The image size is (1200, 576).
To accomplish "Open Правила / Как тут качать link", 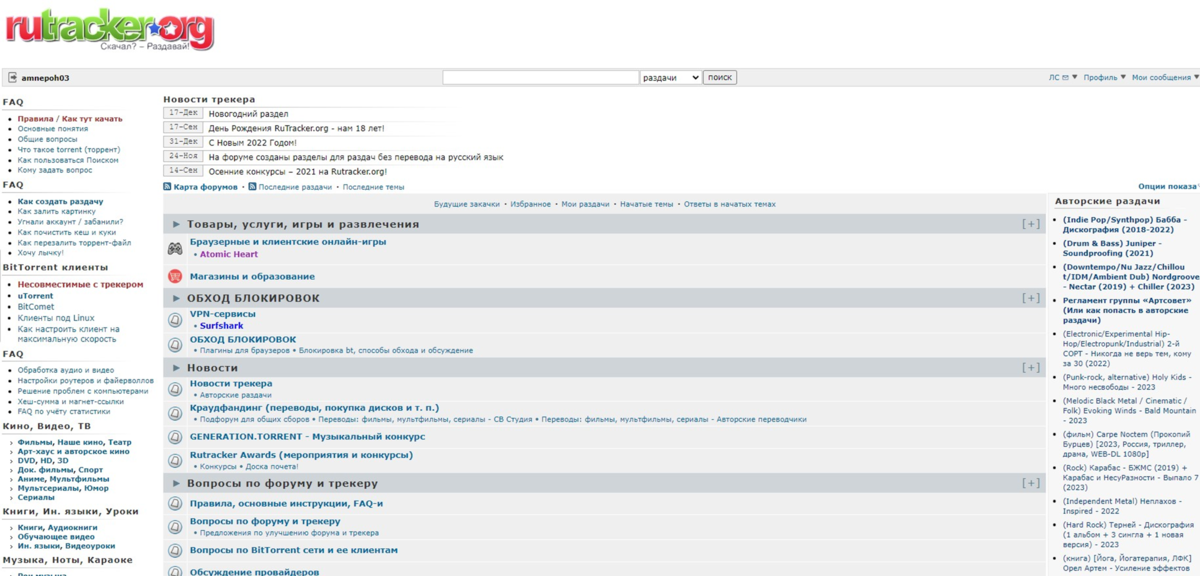I will click(x=70, y=119).
